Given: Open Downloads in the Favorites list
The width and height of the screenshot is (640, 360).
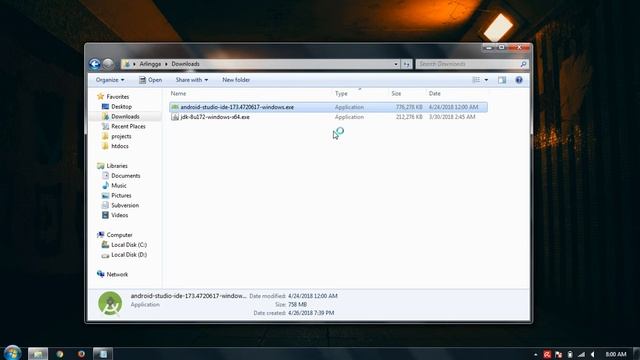Looking at the screenshot, I should [x=125, y=116].
